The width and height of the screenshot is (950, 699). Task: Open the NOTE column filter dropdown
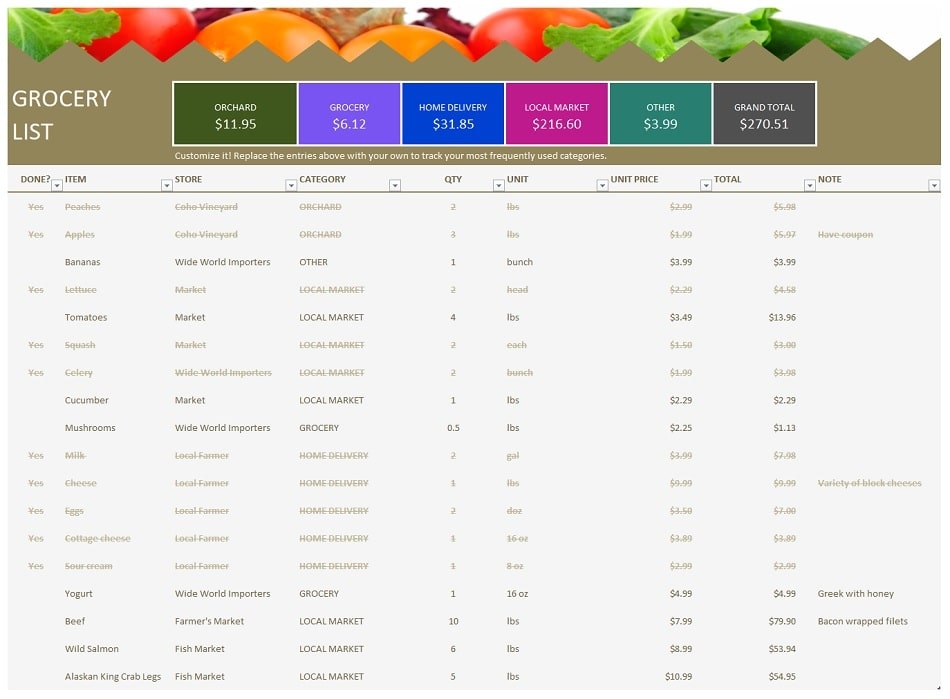point(935,184)
